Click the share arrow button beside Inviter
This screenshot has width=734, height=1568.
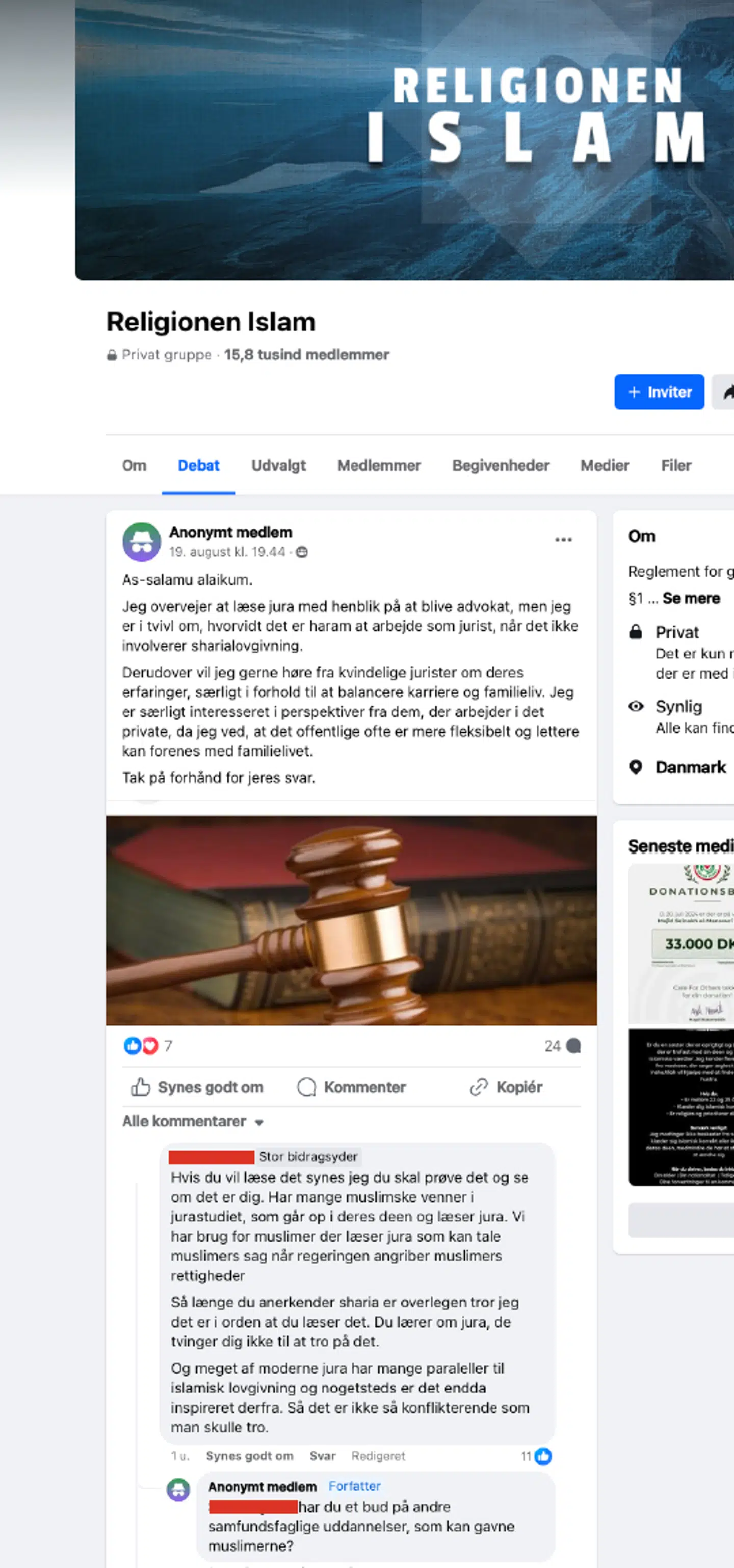[x=724, y=392]
